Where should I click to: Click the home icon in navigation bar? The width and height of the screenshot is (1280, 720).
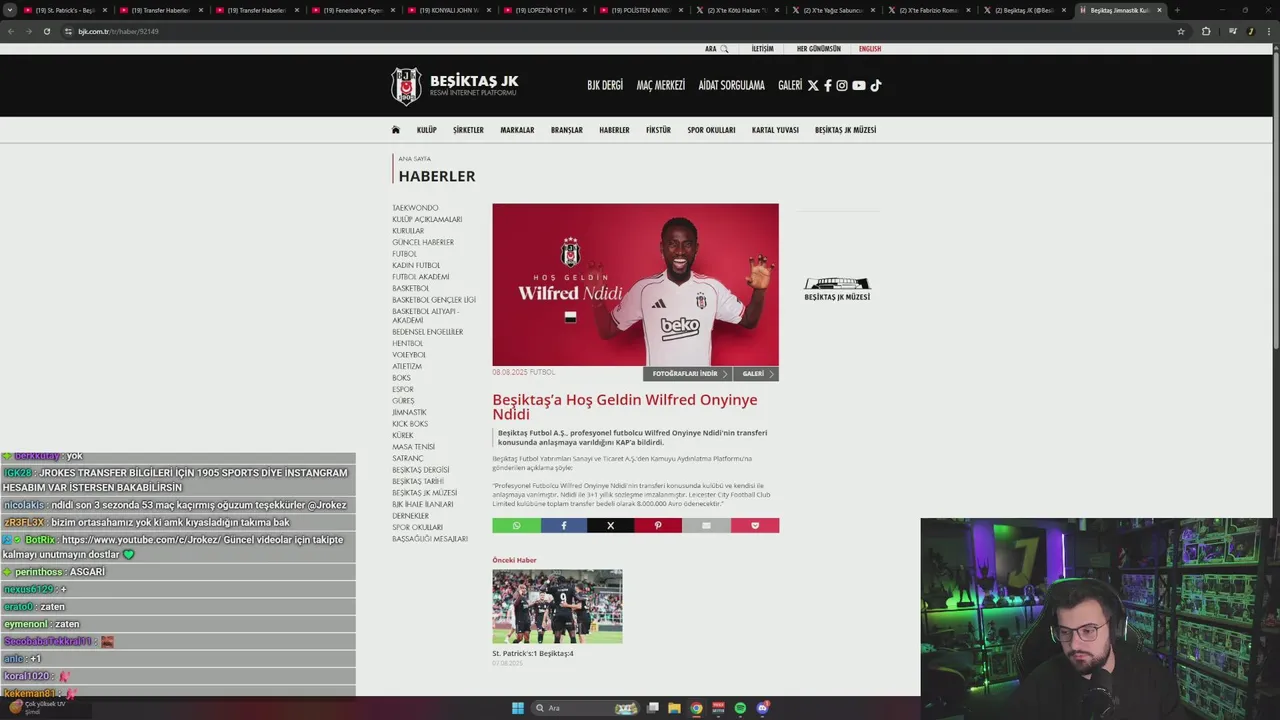click(x=396, y=130)
